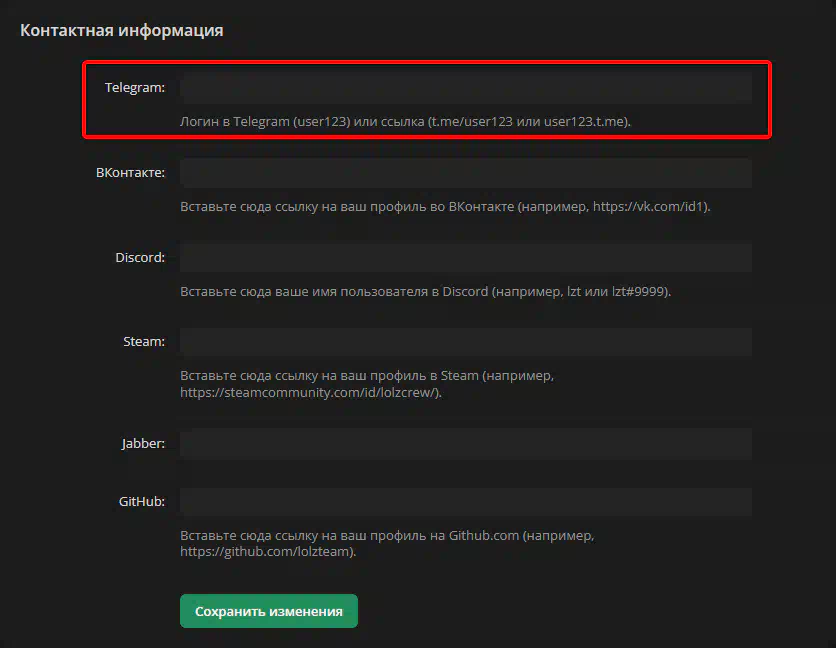
Task: Click the Jabber input field
Action: coord(465,444)
